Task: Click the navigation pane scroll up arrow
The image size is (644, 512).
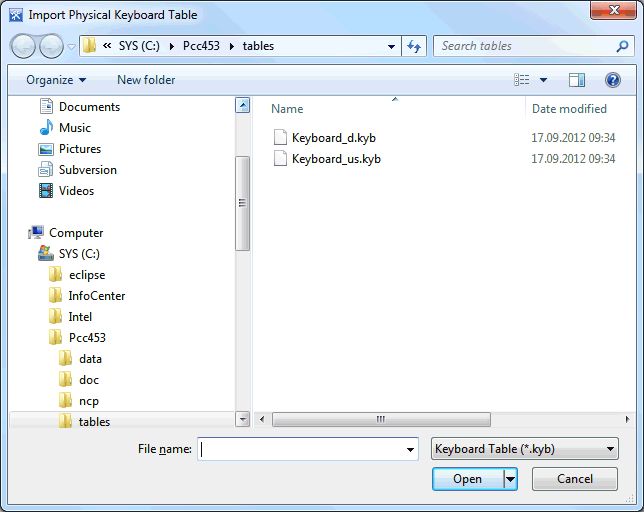Action: (243, 106)
